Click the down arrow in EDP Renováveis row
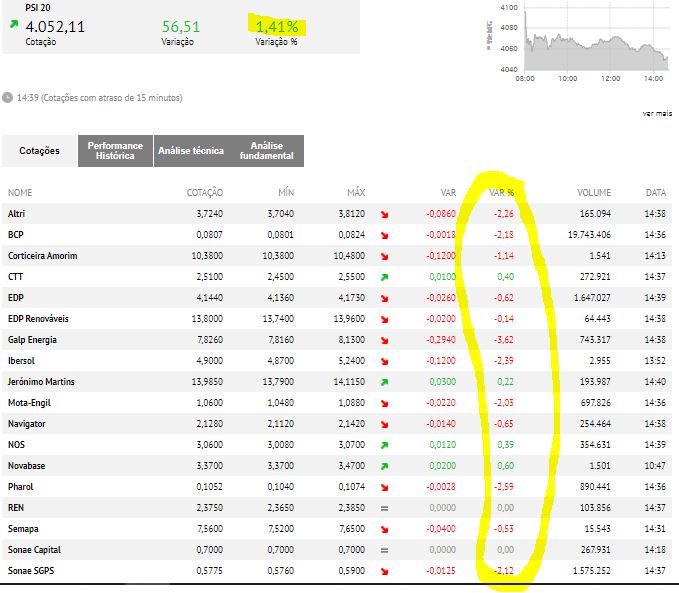The width and height of the screenshot is (679, 593). point(384,319)
